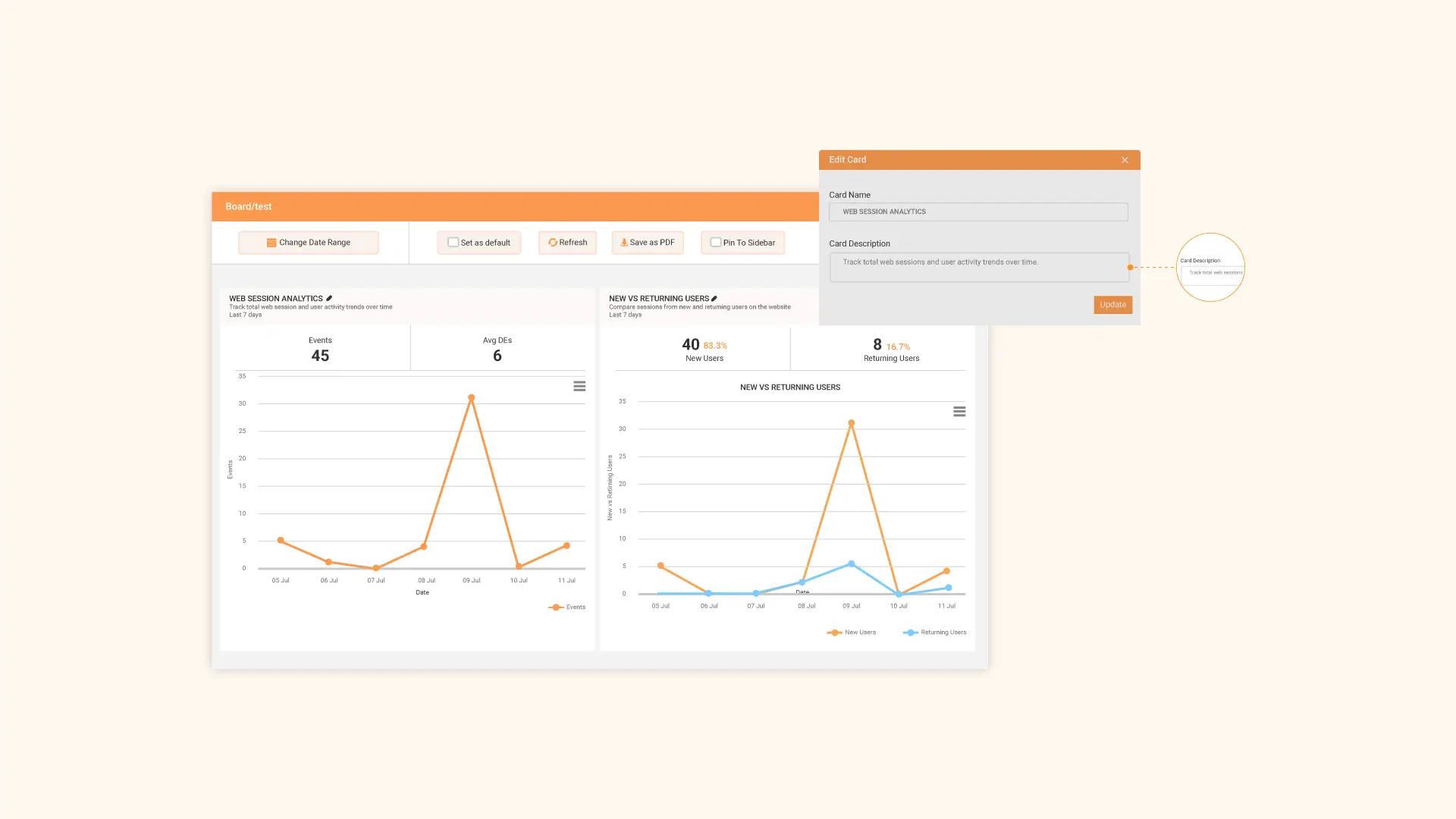
Task: Click into the Card Description text area
Action: 978,268
